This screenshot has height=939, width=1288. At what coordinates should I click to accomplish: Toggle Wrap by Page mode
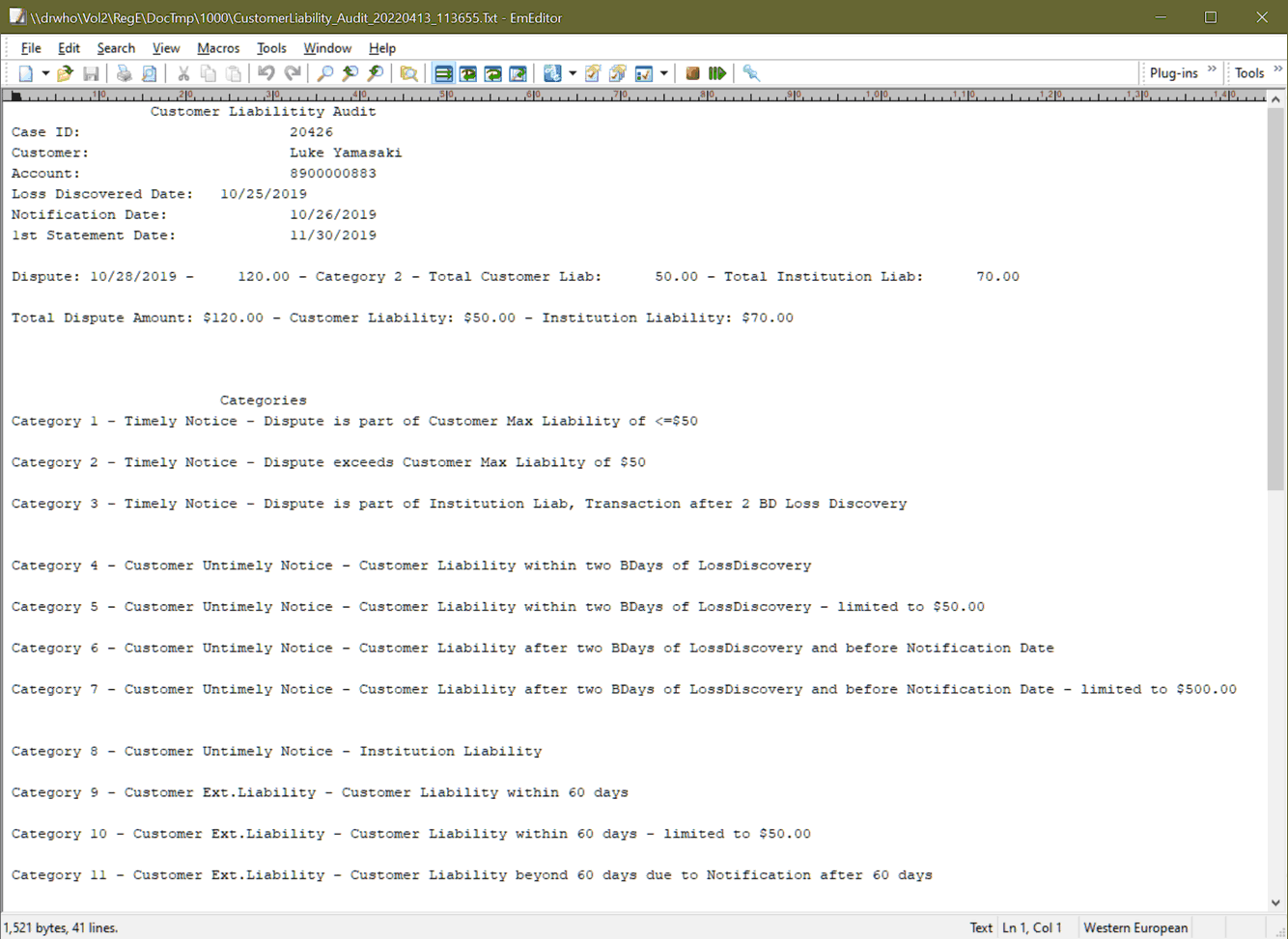coord(518,73)
